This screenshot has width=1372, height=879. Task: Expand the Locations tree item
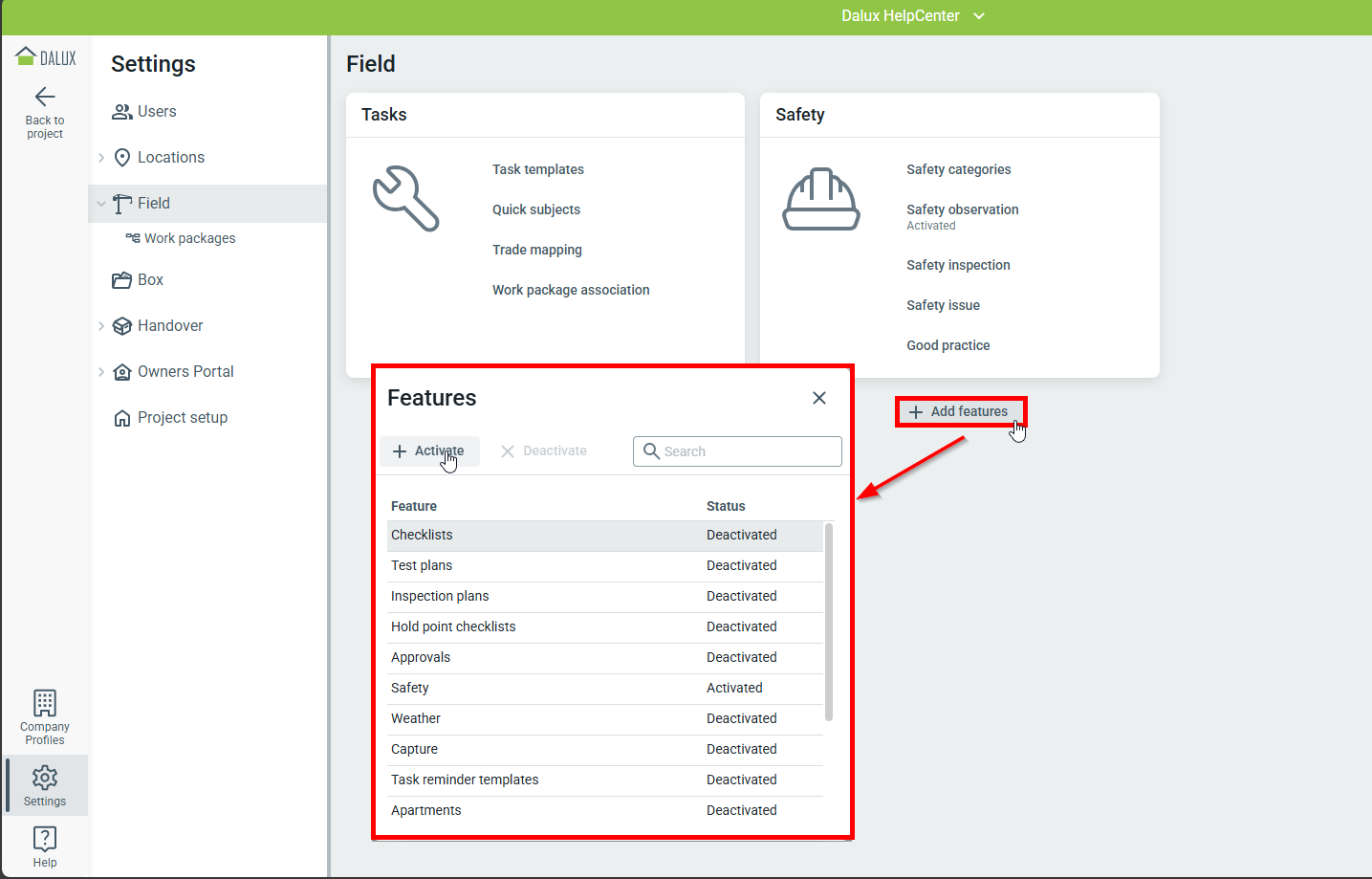point(101,158)
